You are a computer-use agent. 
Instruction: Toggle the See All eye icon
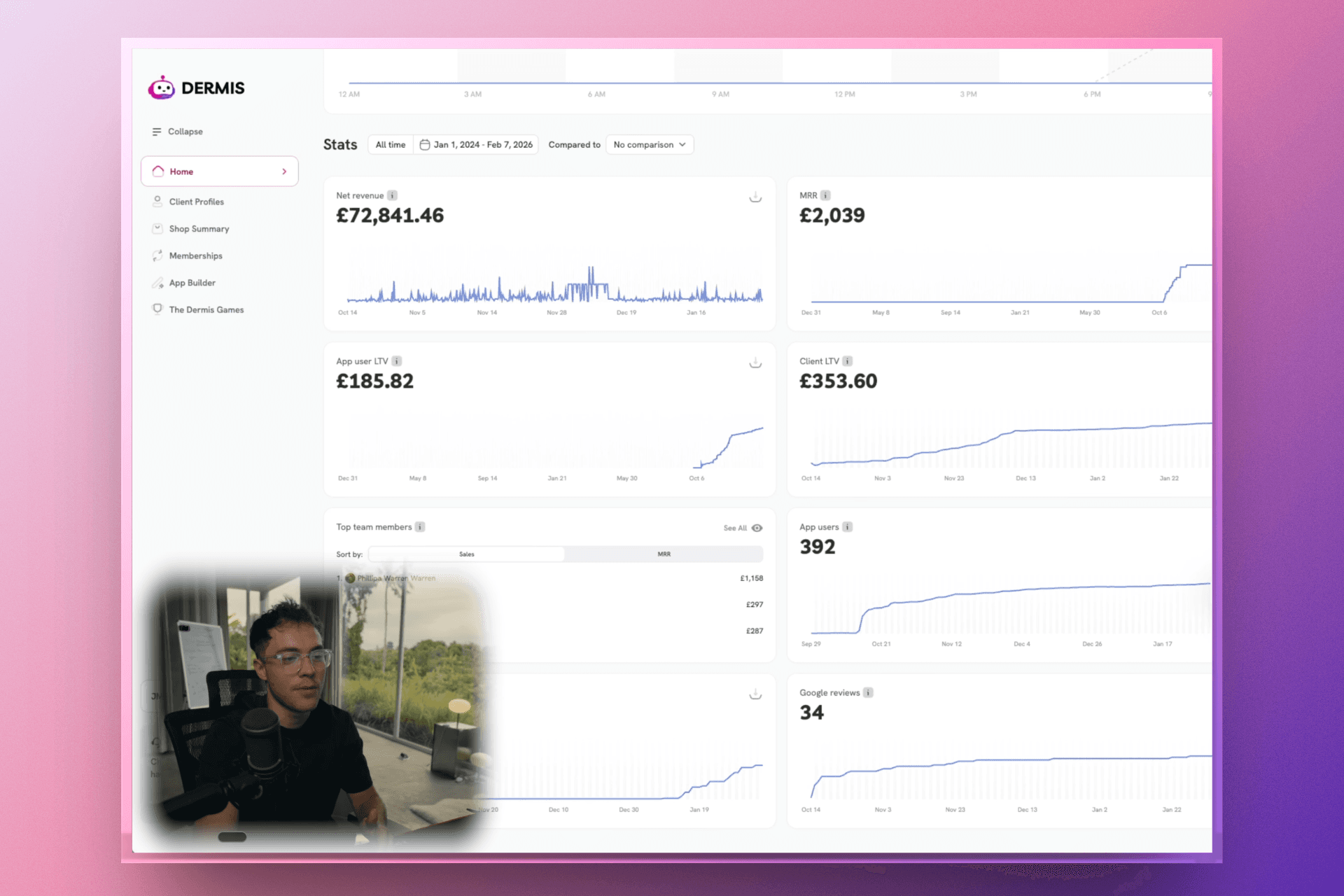(757, 528)
